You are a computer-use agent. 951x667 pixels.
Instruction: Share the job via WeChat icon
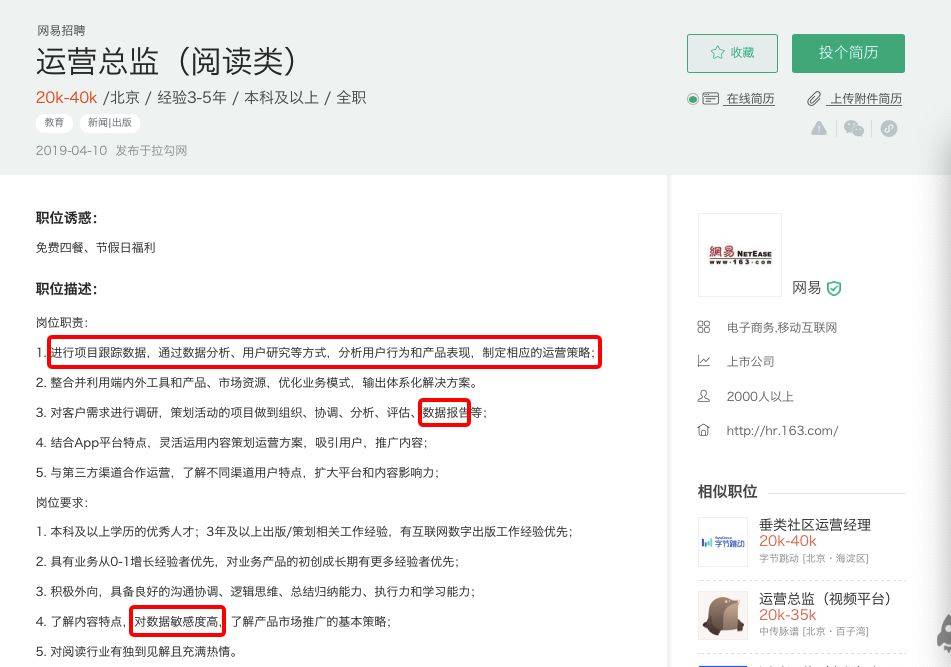[853, 128]
